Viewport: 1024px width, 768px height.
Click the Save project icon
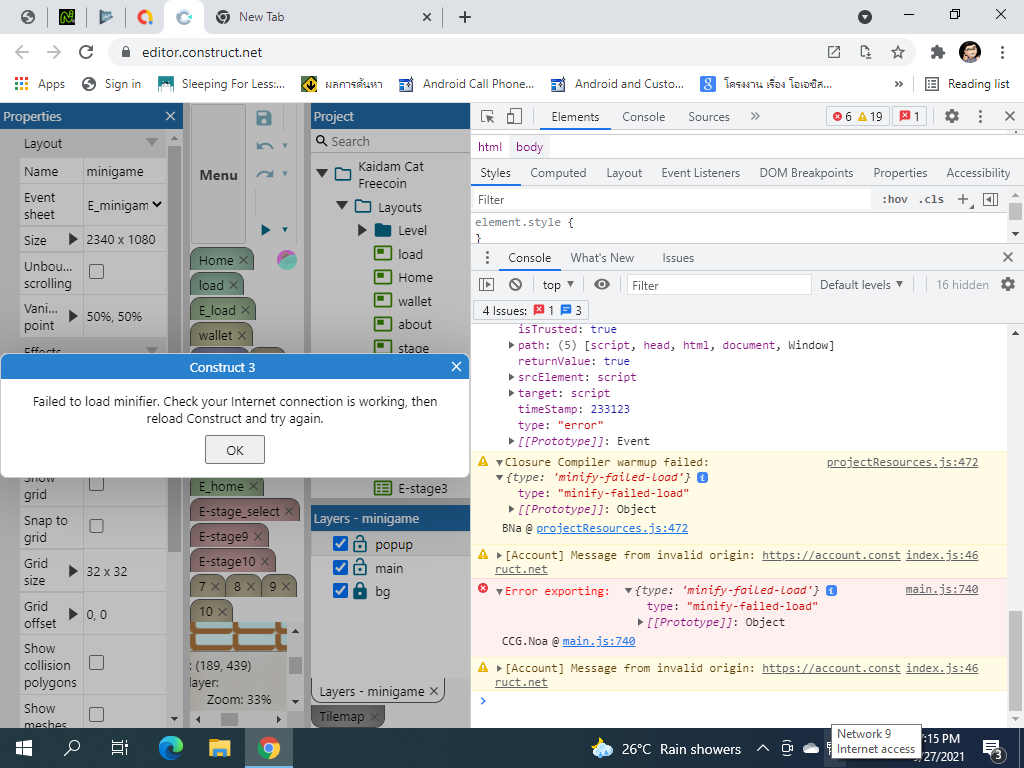[x=264, y=118]
